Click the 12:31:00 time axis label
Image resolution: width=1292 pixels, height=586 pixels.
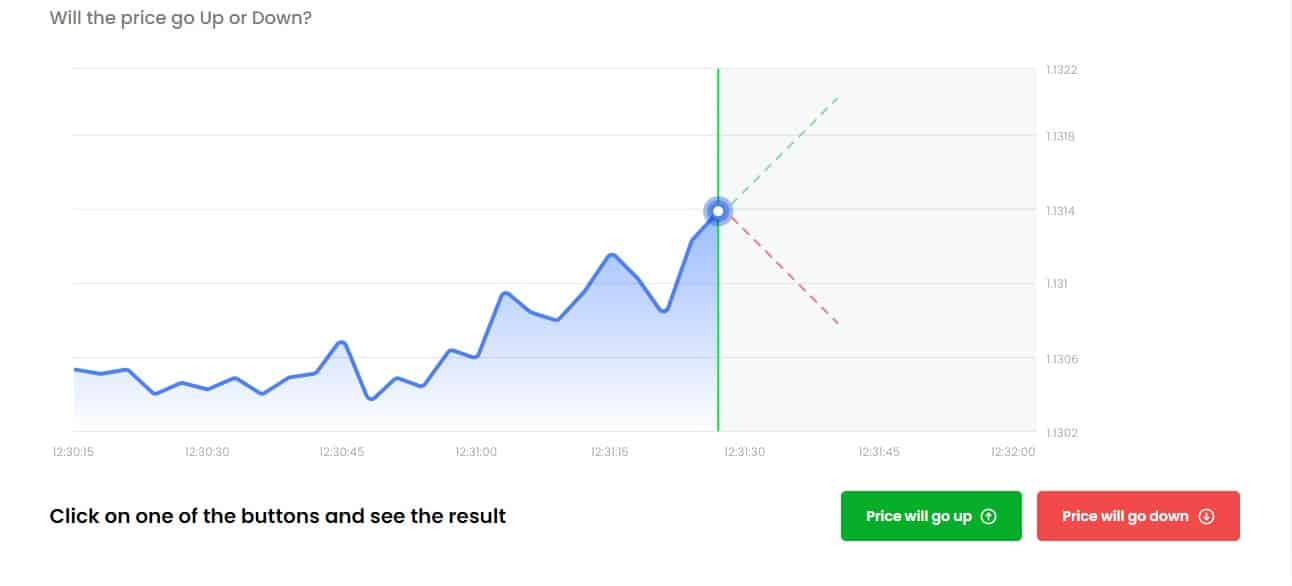pos(476,452)
